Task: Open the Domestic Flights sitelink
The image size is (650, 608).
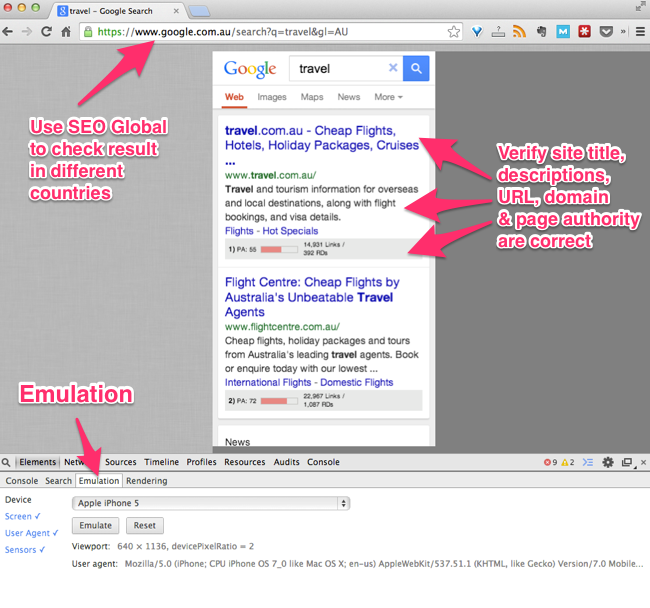Action: coord(357,383)
